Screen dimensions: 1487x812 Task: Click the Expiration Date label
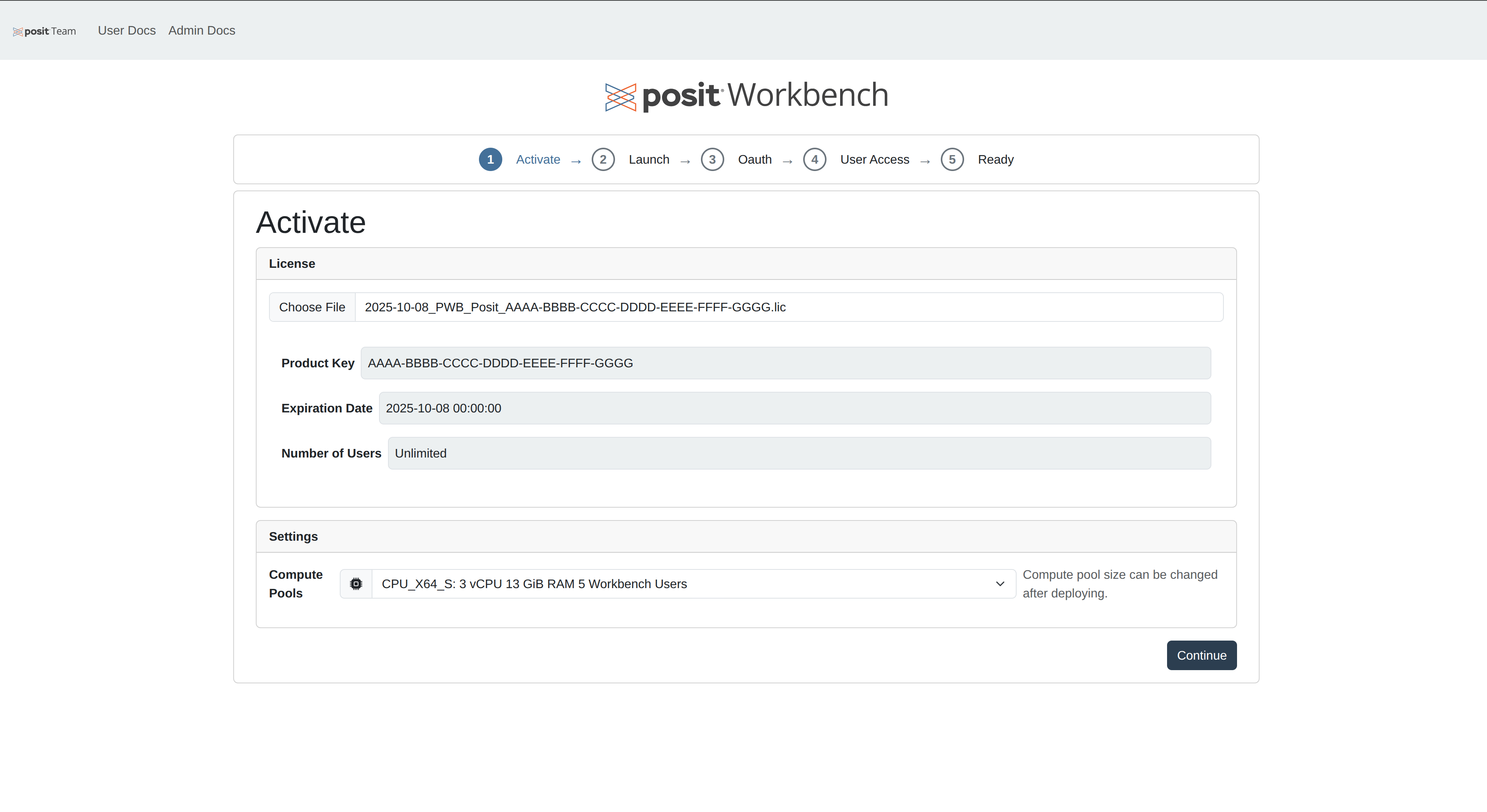327,409
